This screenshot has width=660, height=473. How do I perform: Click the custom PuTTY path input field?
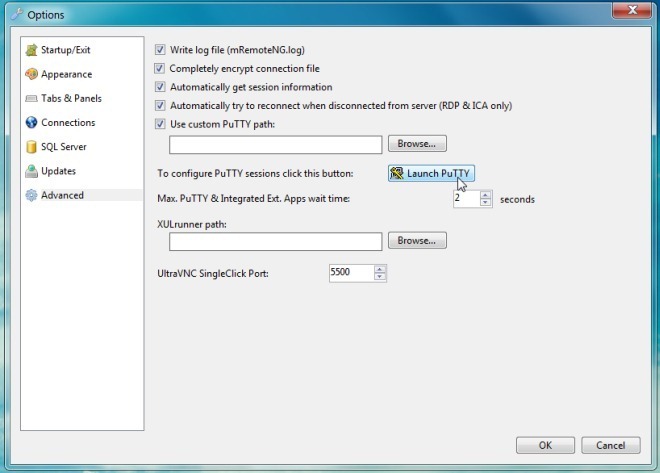point(276,145)
